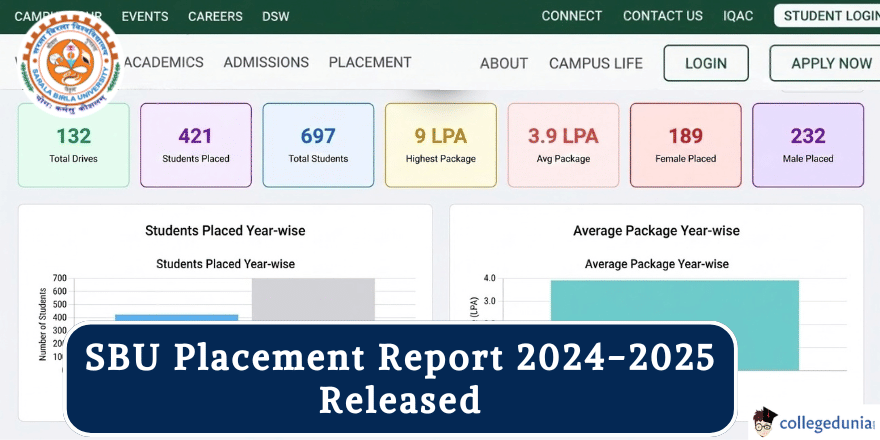Open the CAREERS top menu link

pos(216,16)
